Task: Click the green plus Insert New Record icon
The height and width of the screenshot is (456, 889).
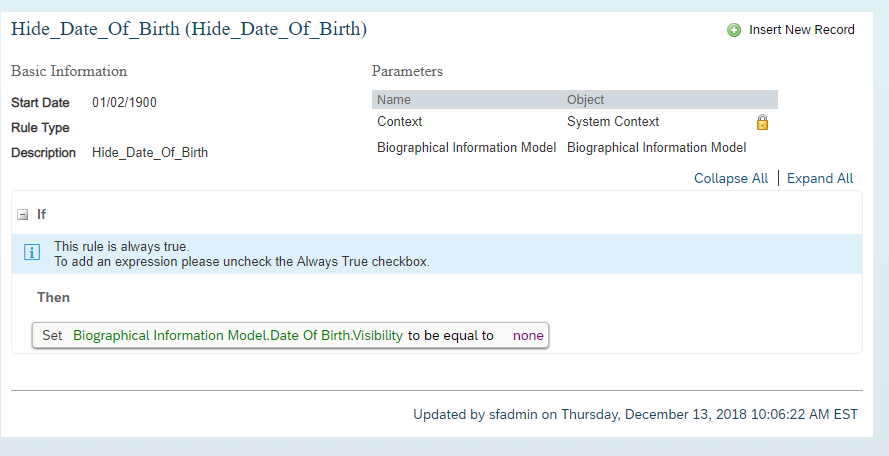Action: point(734,30)
